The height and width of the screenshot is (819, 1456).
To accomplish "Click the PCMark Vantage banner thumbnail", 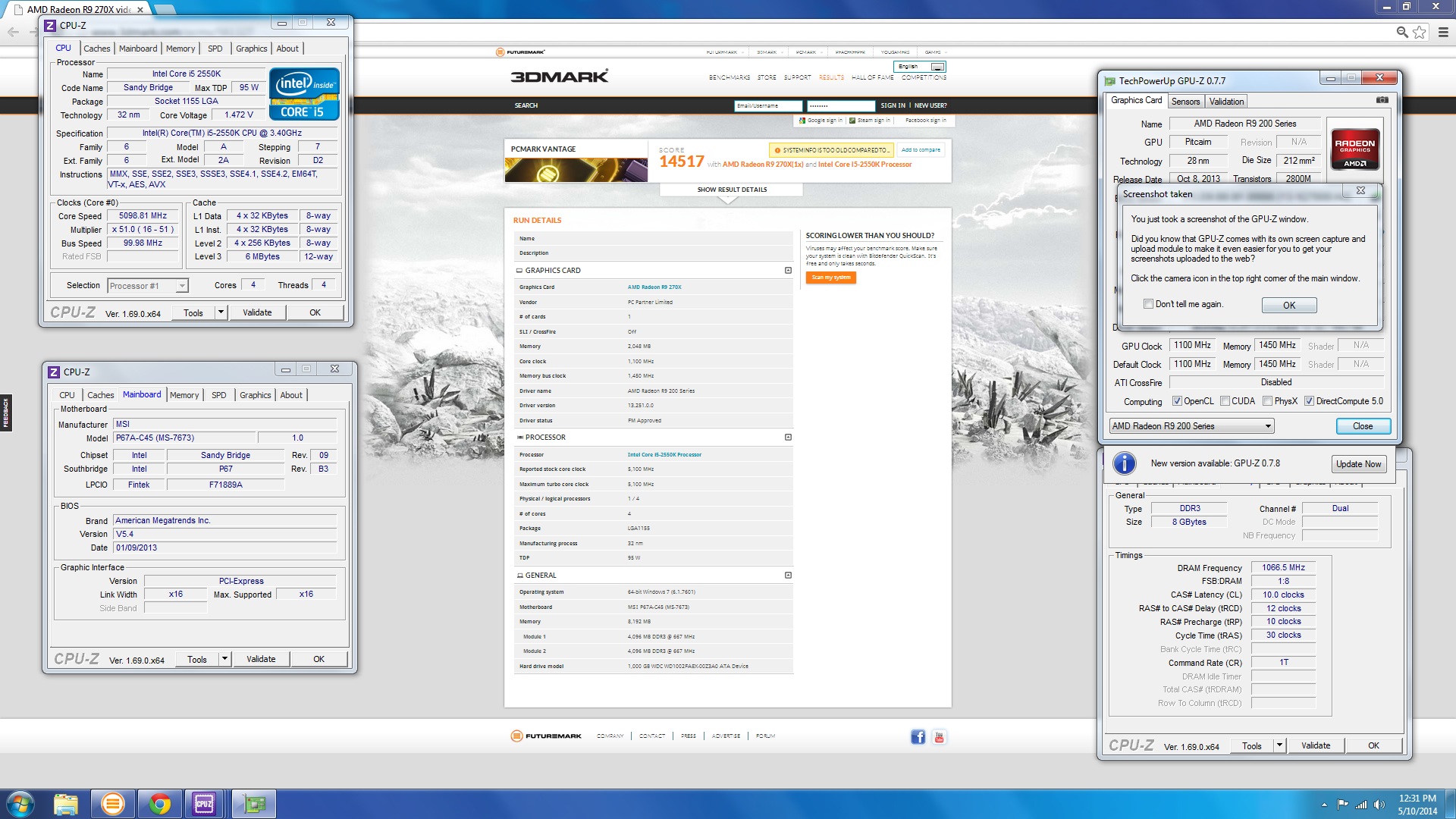I will 576,170.
